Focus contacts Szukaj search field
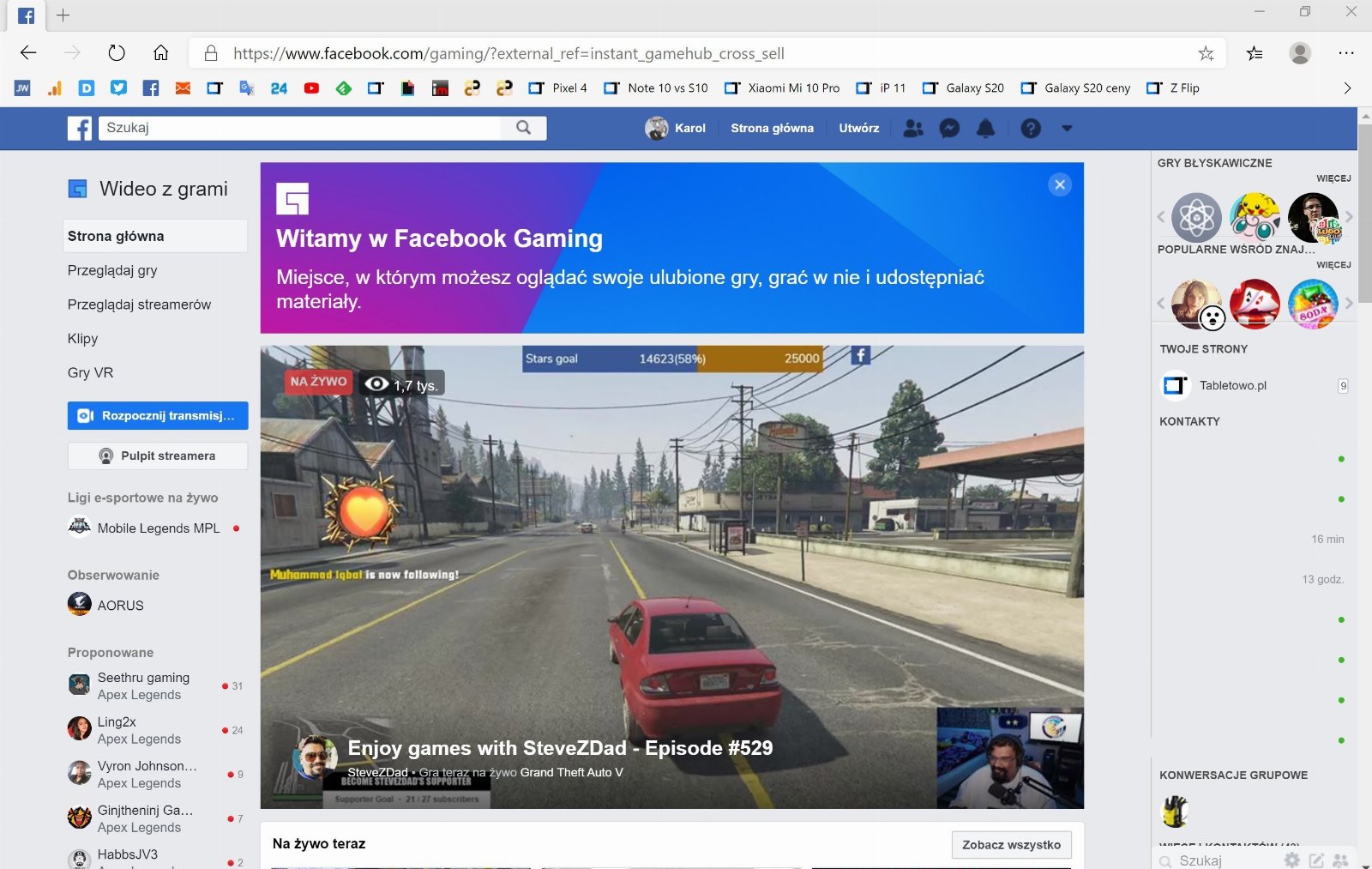 1218,860
